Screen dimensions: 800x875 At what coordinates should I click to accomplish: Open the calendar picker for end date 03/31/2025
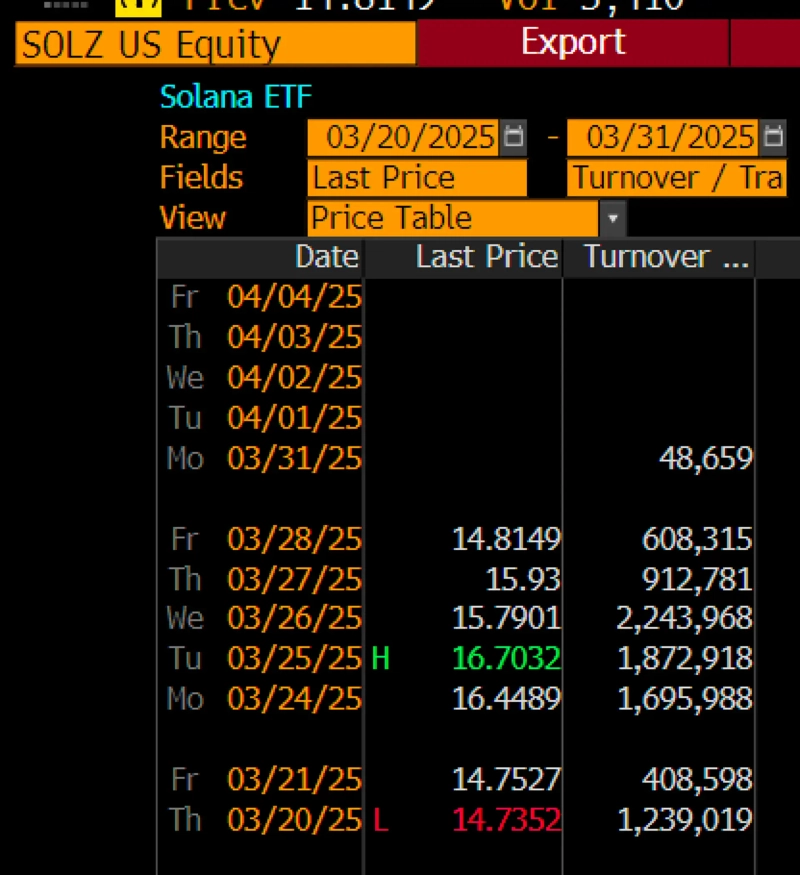(x=773, y=137)
